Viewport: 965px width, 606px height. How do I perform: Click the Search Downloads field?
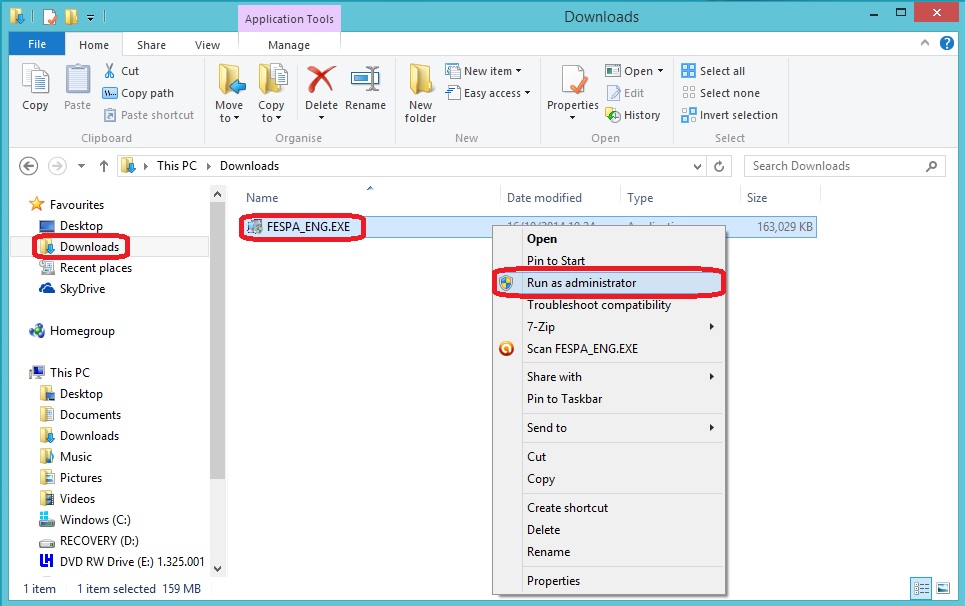pos(844,166)
